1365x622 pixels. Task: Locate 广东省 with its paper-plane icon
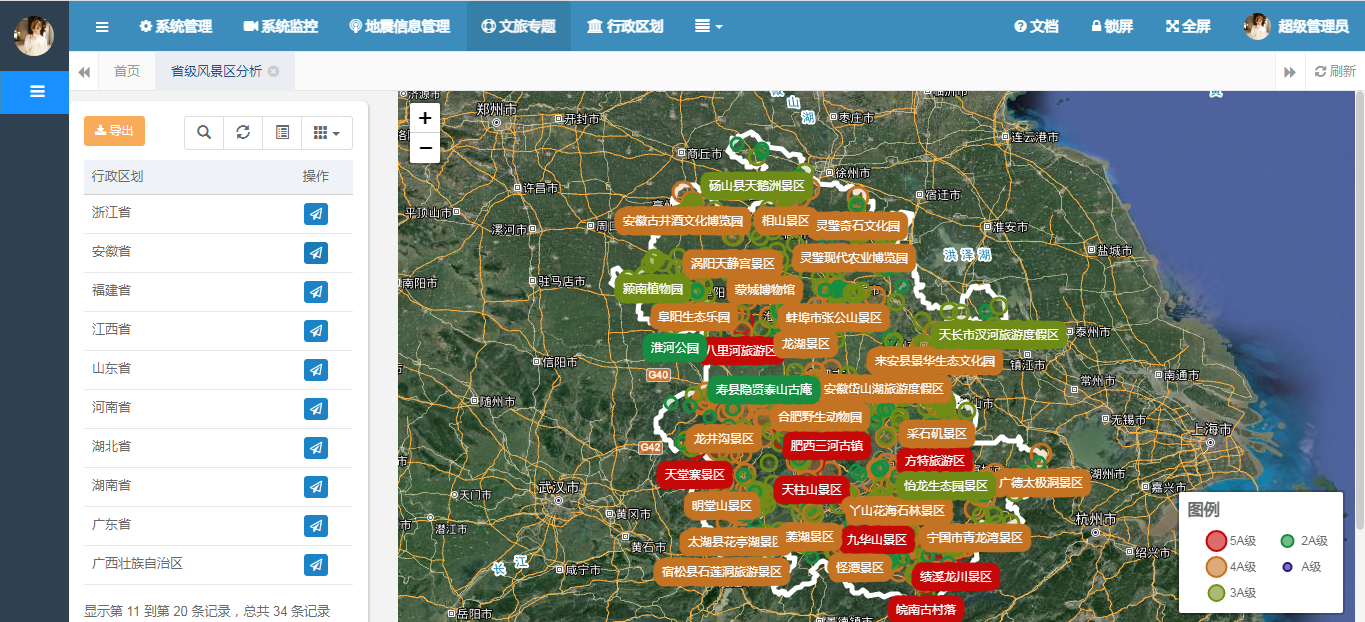tap(316, 526)
